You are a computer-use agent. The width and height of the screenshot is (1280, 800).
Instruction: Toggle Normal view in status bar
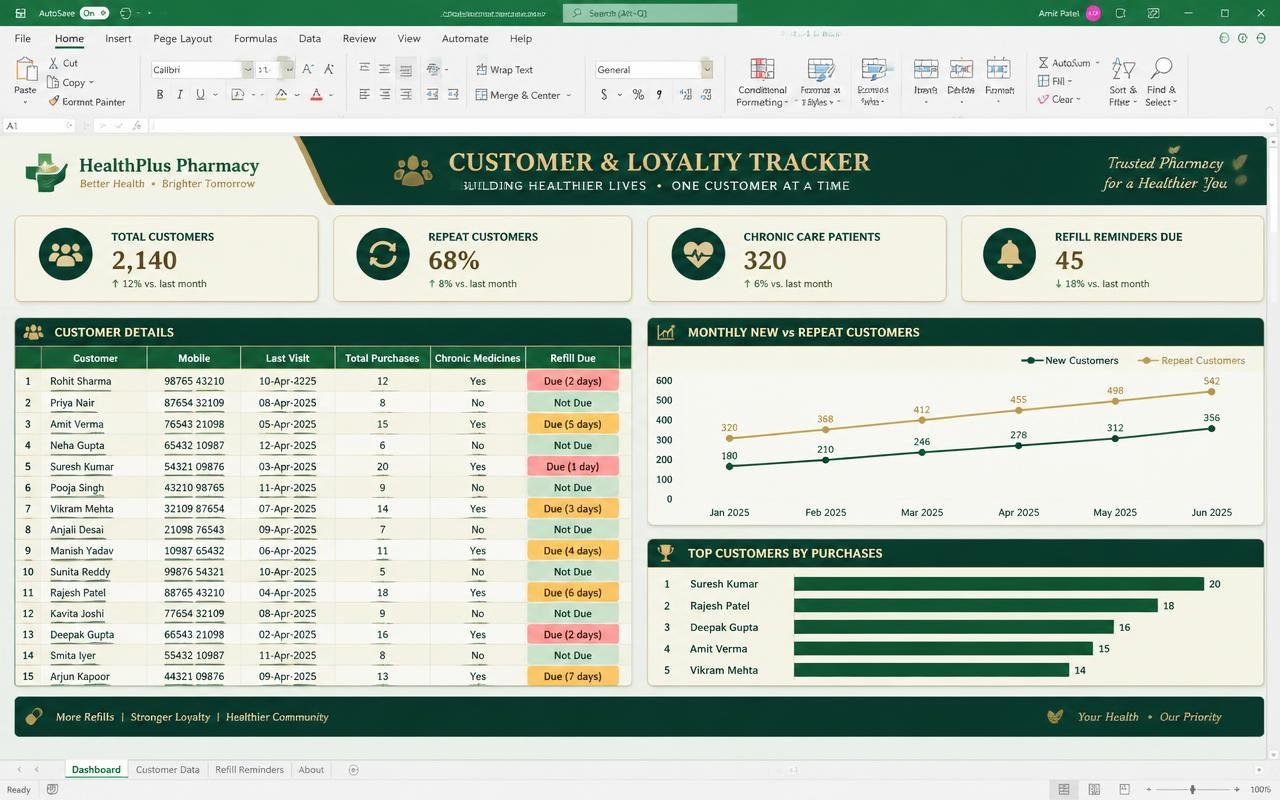(x=1064, y=790)
